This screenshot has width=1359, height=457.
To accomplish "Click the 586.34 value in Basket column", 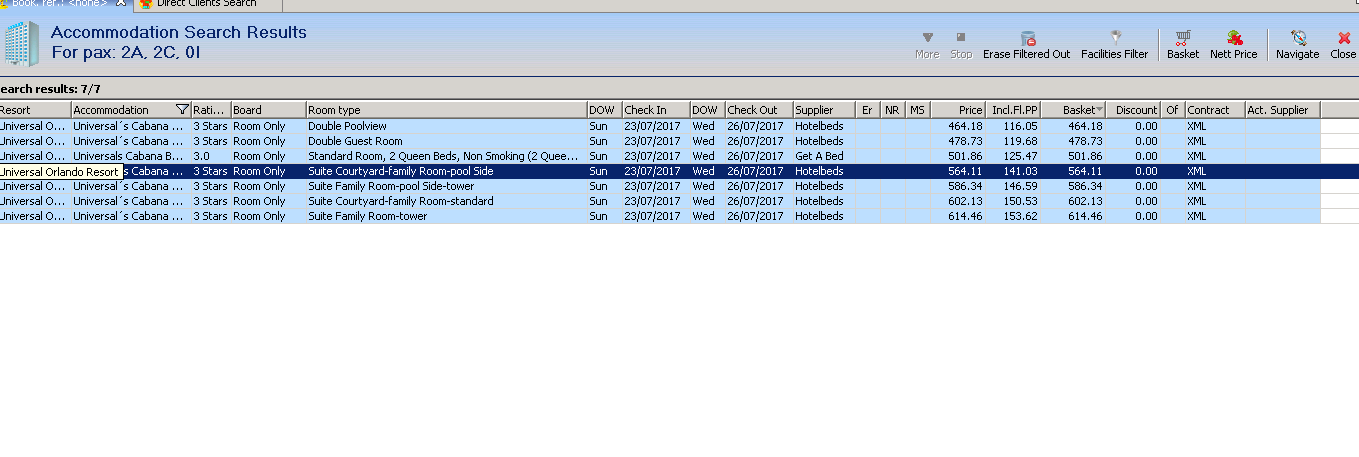I will [x=1085, y=186].
